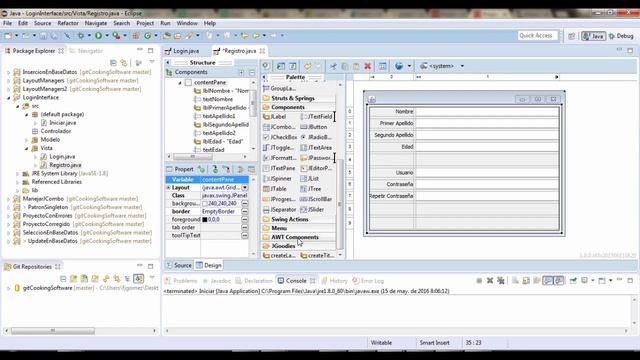Switch to the Source tab
The image size is (640, 360).
pos(179,265)
